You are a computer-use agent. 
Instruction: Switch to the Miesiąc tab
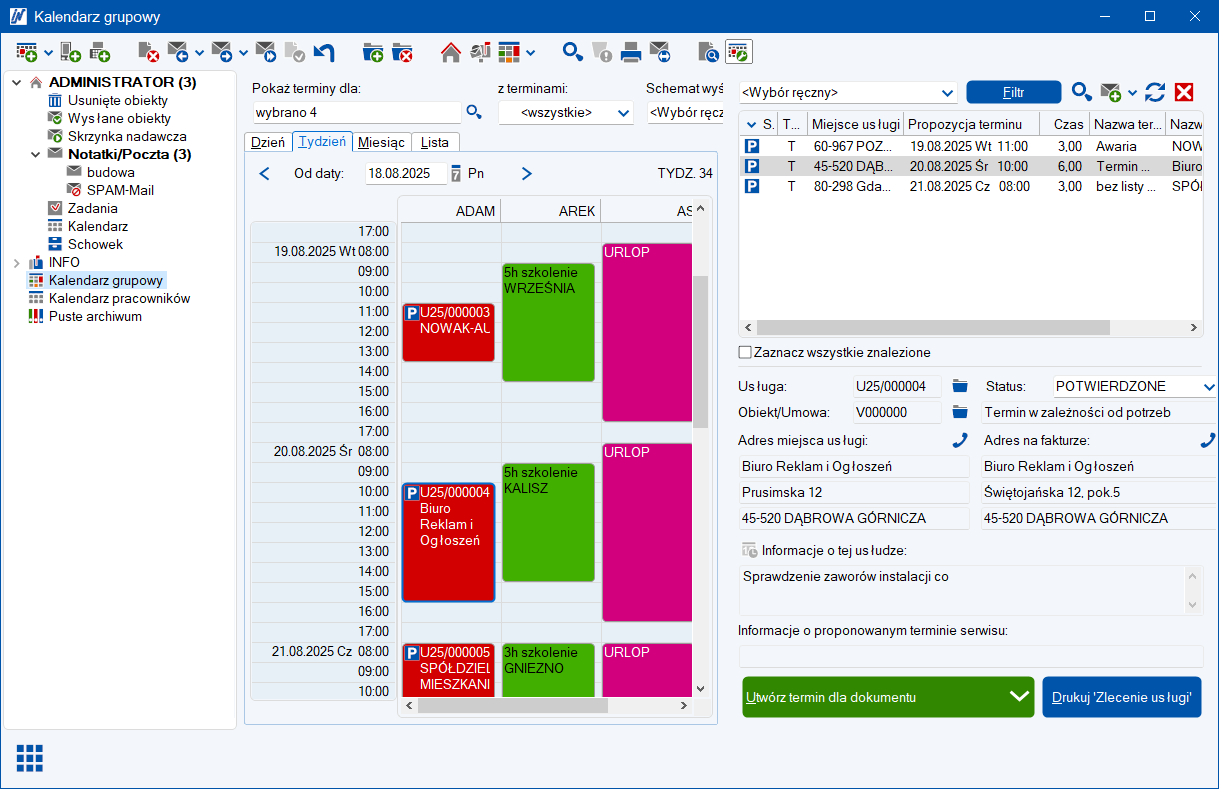(x=381, y=143)
